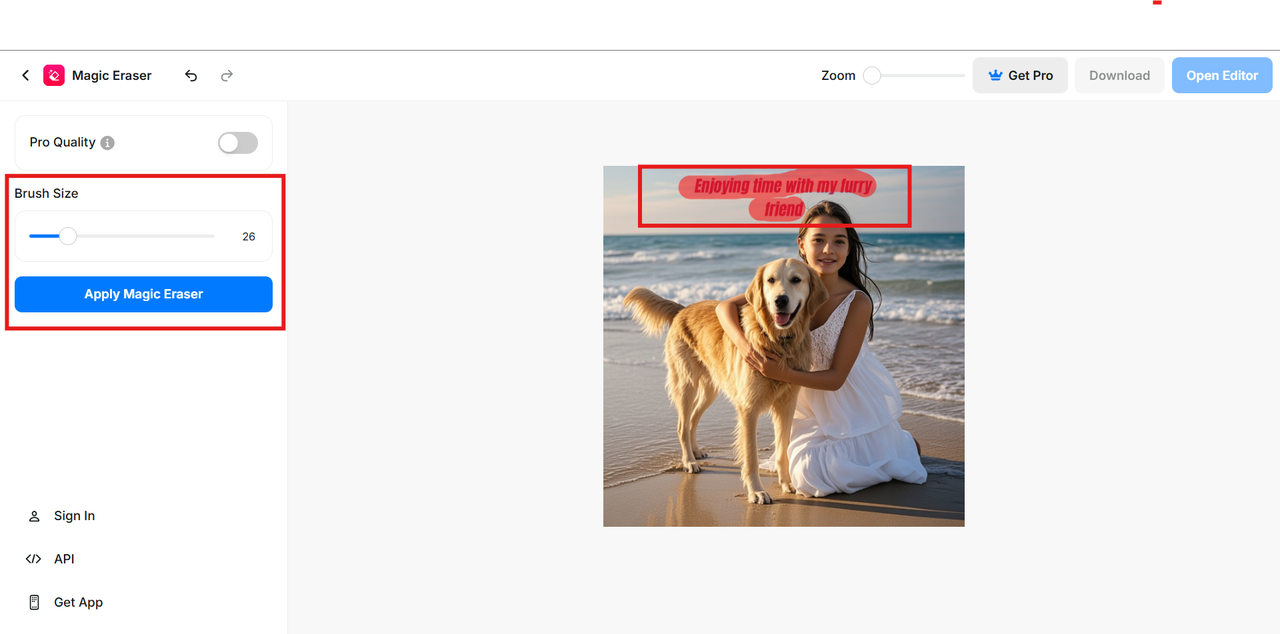The height and width of the screenshot is (634, 1280).
Task: Click the Brush Size label
Action: pyautogui.click(x=46, y=193)
